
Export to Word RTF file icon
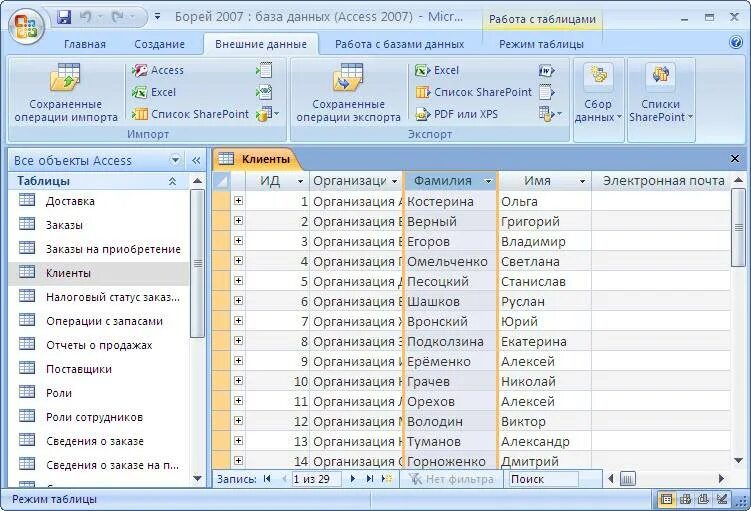tap(546, 70)
